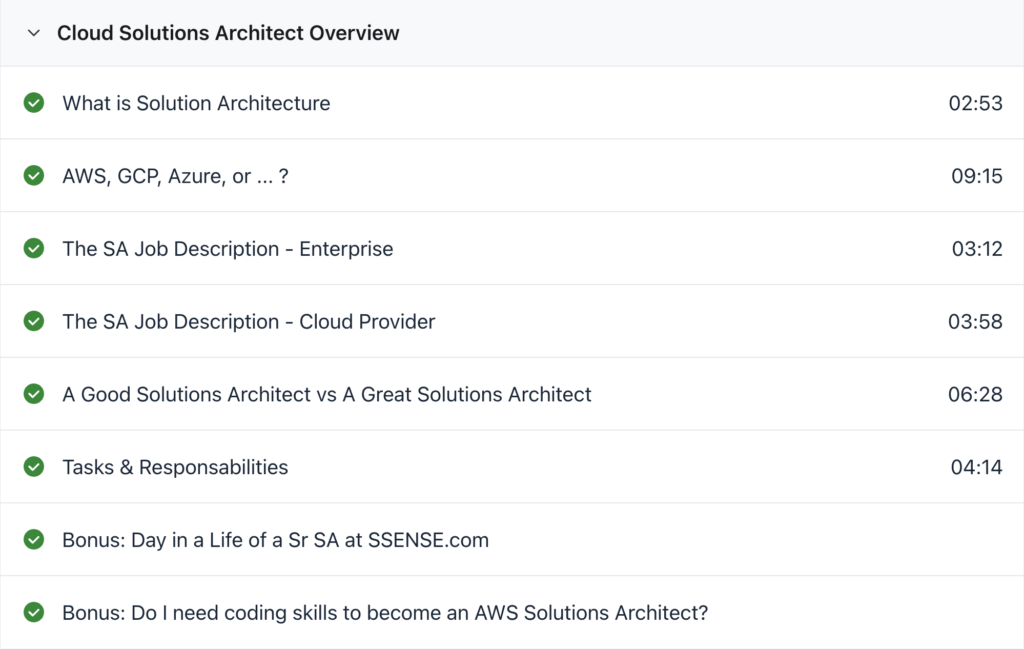The width and height of the screenshot is (1024, 649).
Task: Click checkmark beside Good vs Great Solutions Architect
Action: [34, 394]
